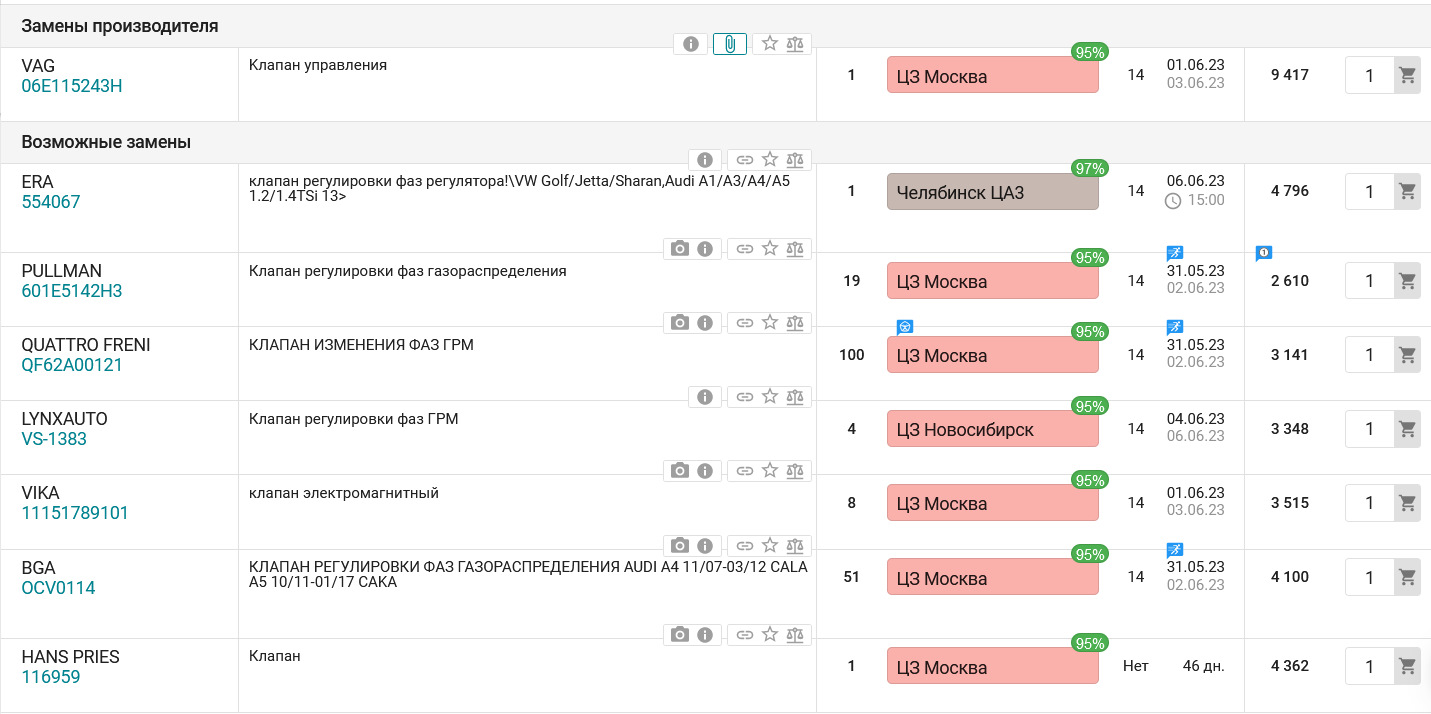Screen dimensions: 1431x714
Task: Click the quantity field in the PULLMAN row
Action: click(x=1369, y=282)
